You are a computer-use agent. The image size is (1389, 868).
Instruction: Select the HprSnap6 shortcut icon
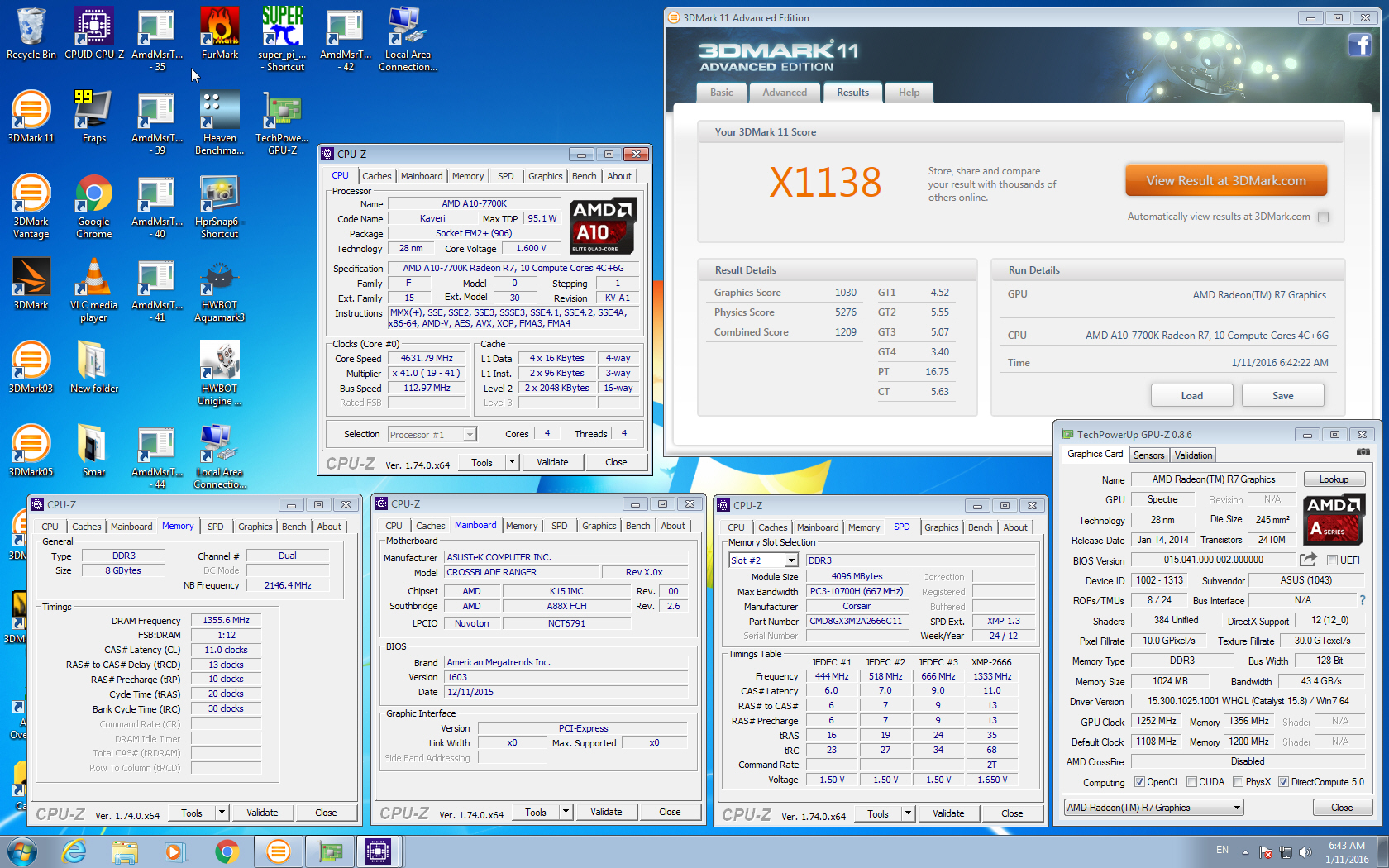point(220,207)
